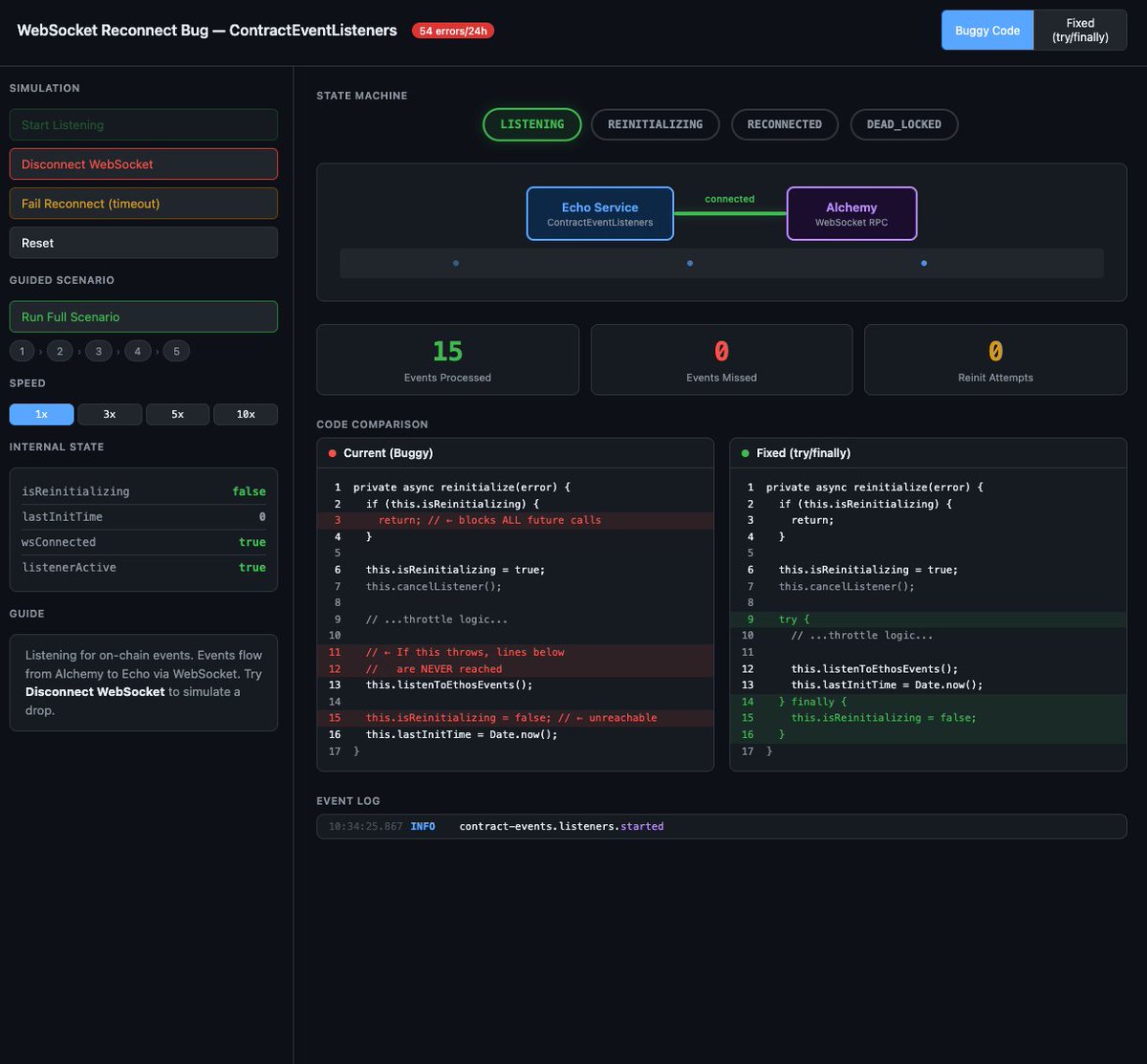
Task: Set speed to 10x
Action: tap(246, 414)
